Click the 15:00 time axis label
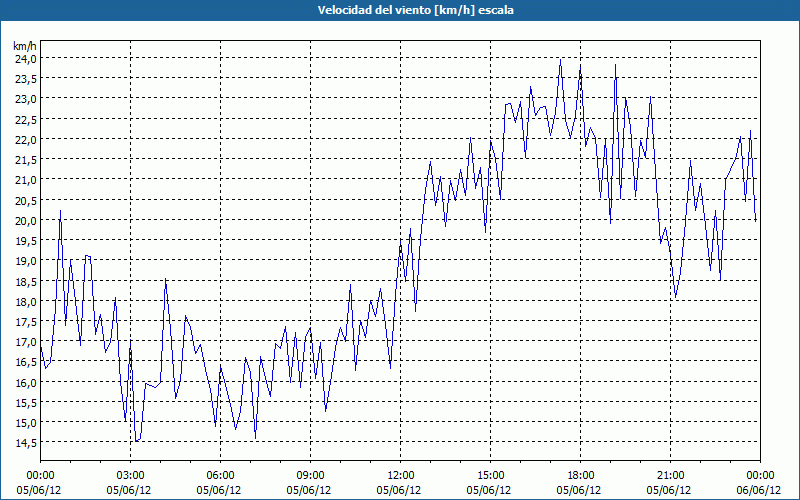The image size is (800, 500). coord(490,476)
